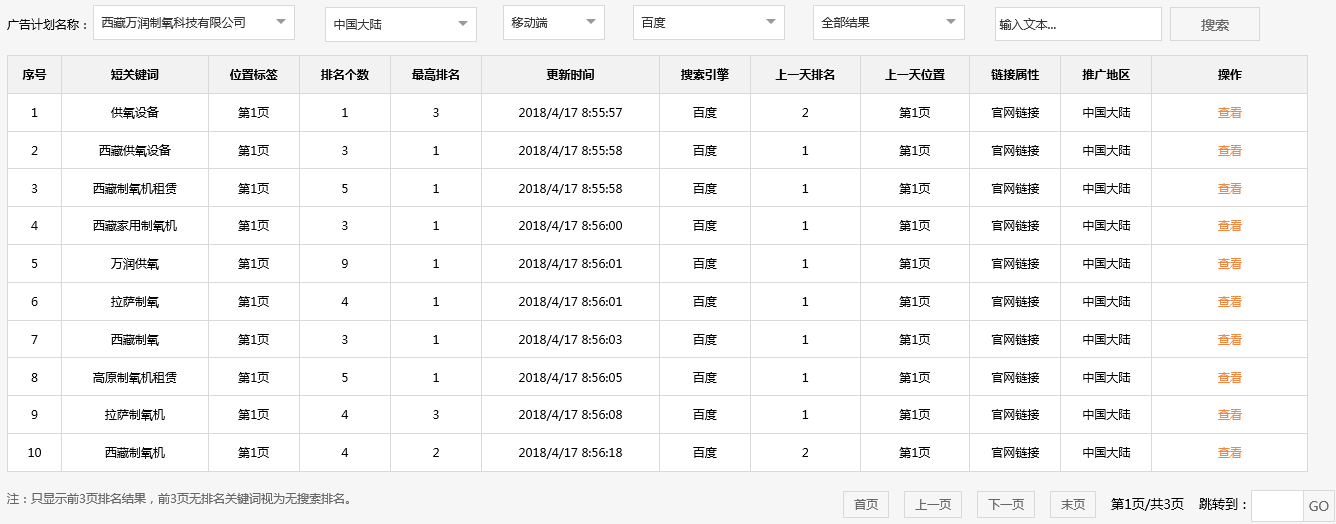Click the 链接属性 column header
This screenshot has width=1336, height=524.
pyautogui.click(x=1015, y=75)
